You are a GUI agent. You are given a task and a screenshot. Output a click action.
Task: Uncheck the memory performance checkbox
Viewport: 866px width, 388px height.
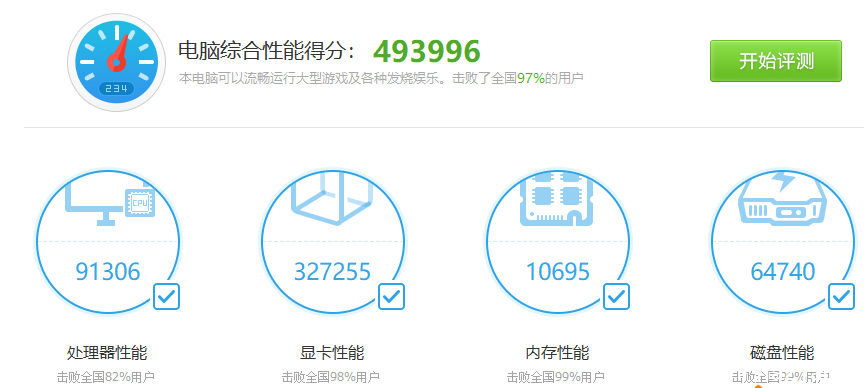[616, 297]
